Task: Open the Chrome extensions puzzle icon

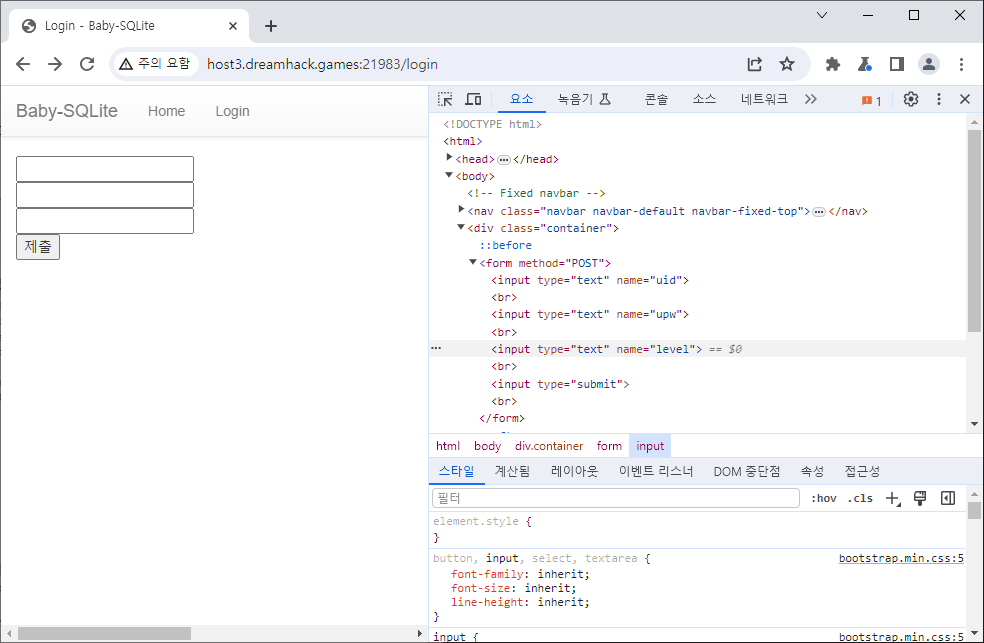Action: click(832, 64)
